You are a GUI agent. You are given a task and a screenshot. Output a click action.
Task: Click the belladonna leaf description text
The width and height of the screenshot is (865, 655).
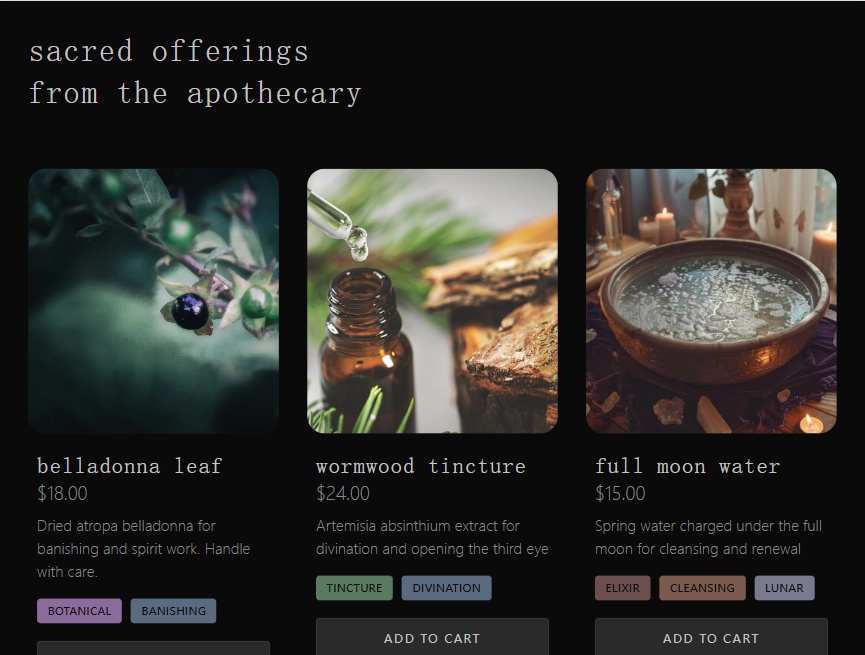(x=143, y=549)
